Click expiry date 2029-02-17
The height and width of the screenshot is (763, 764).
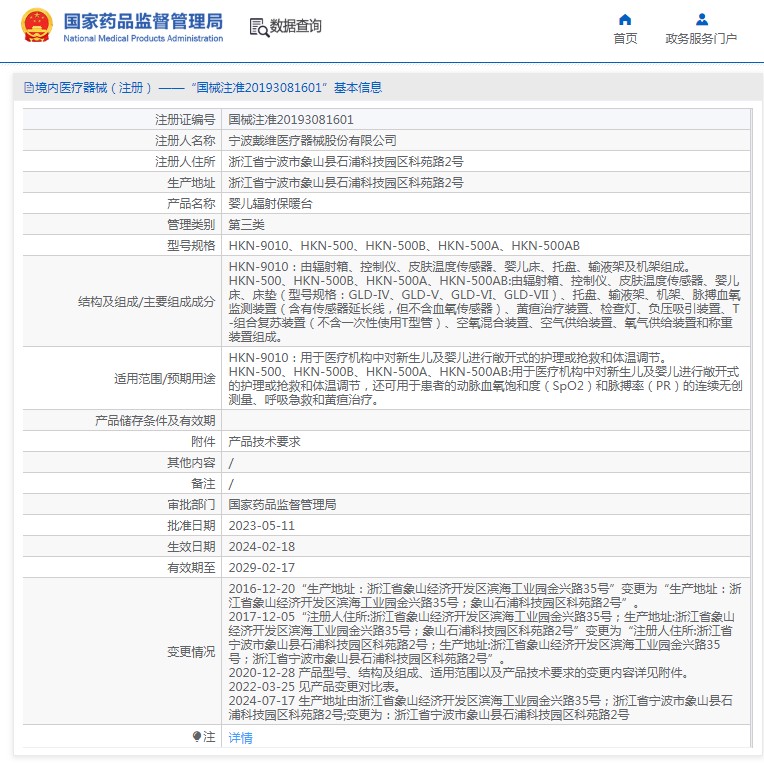pyautogui.click(x=262, y=568)
